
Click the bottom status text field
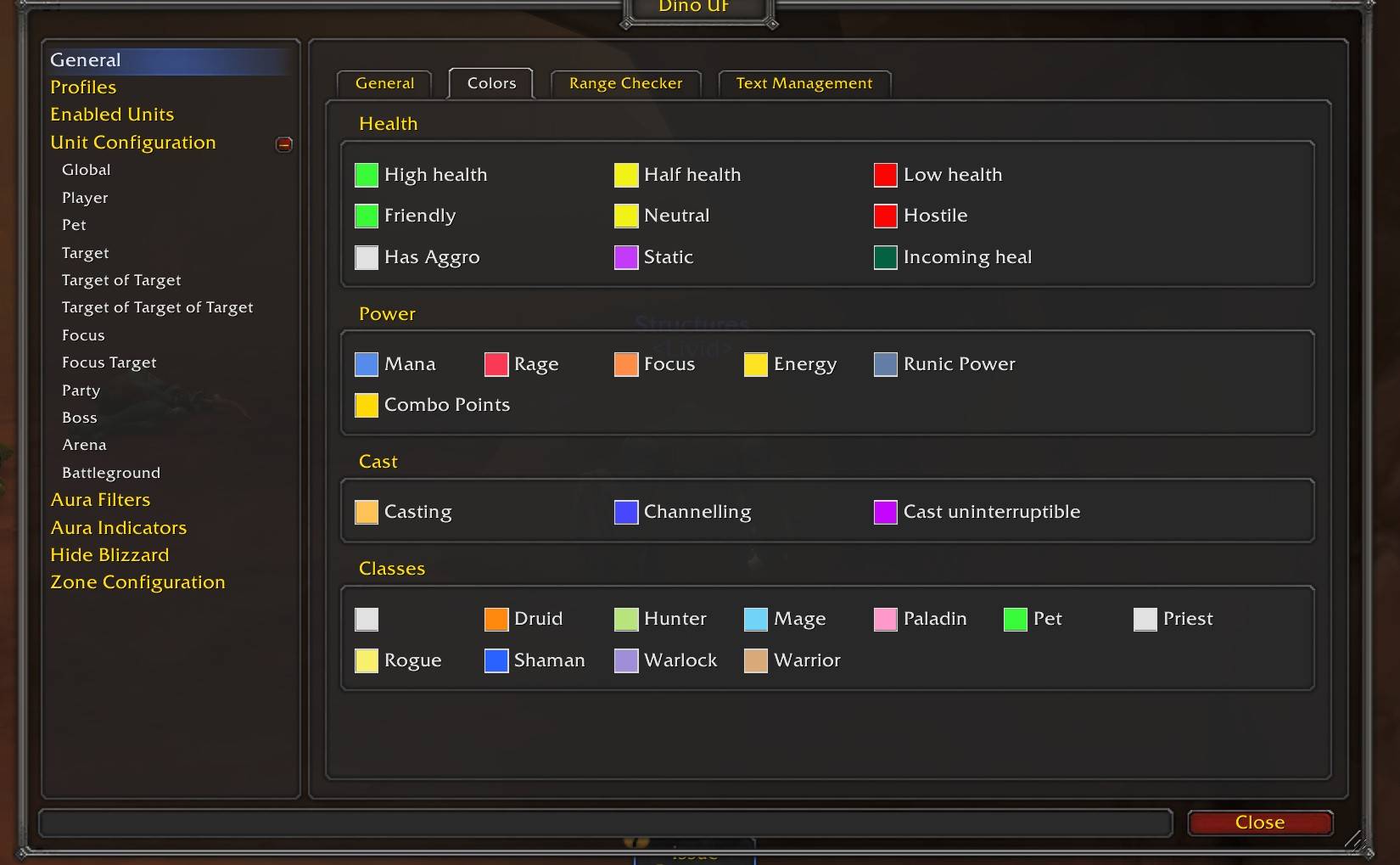point(606,823)
